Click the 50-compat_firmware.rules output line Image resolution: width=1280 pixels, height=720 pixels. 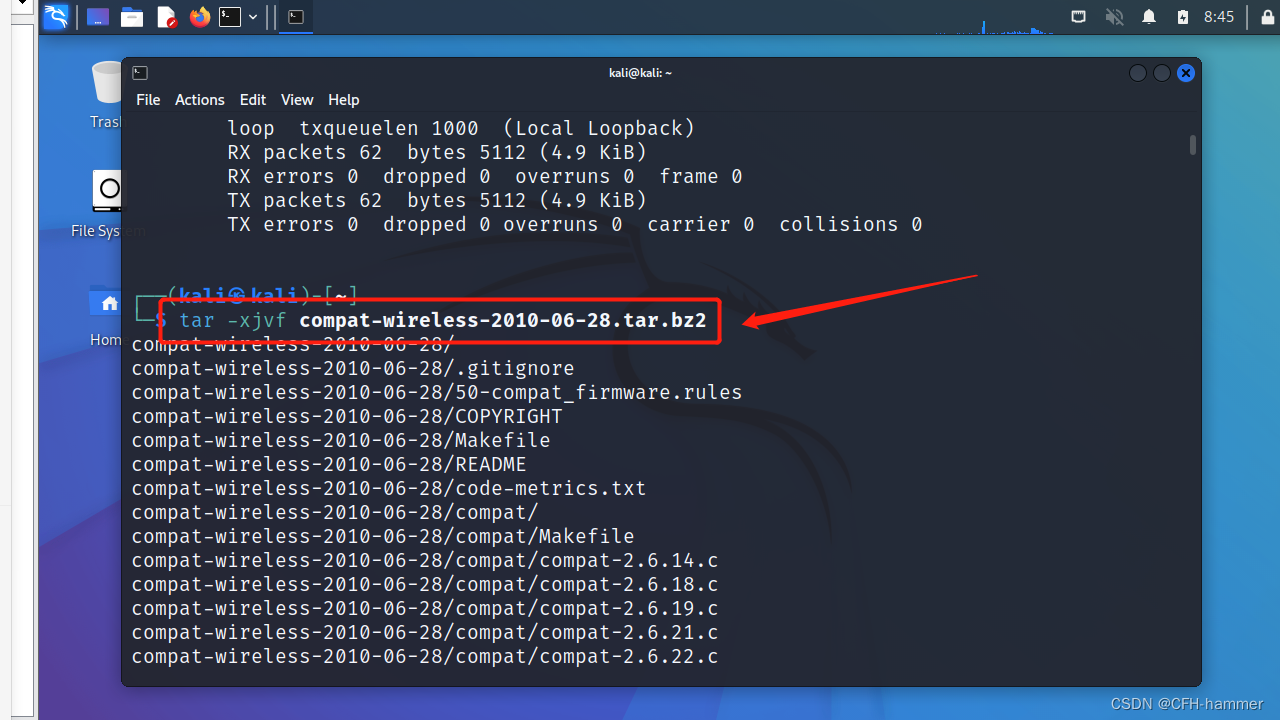click(x=437, y=392)
